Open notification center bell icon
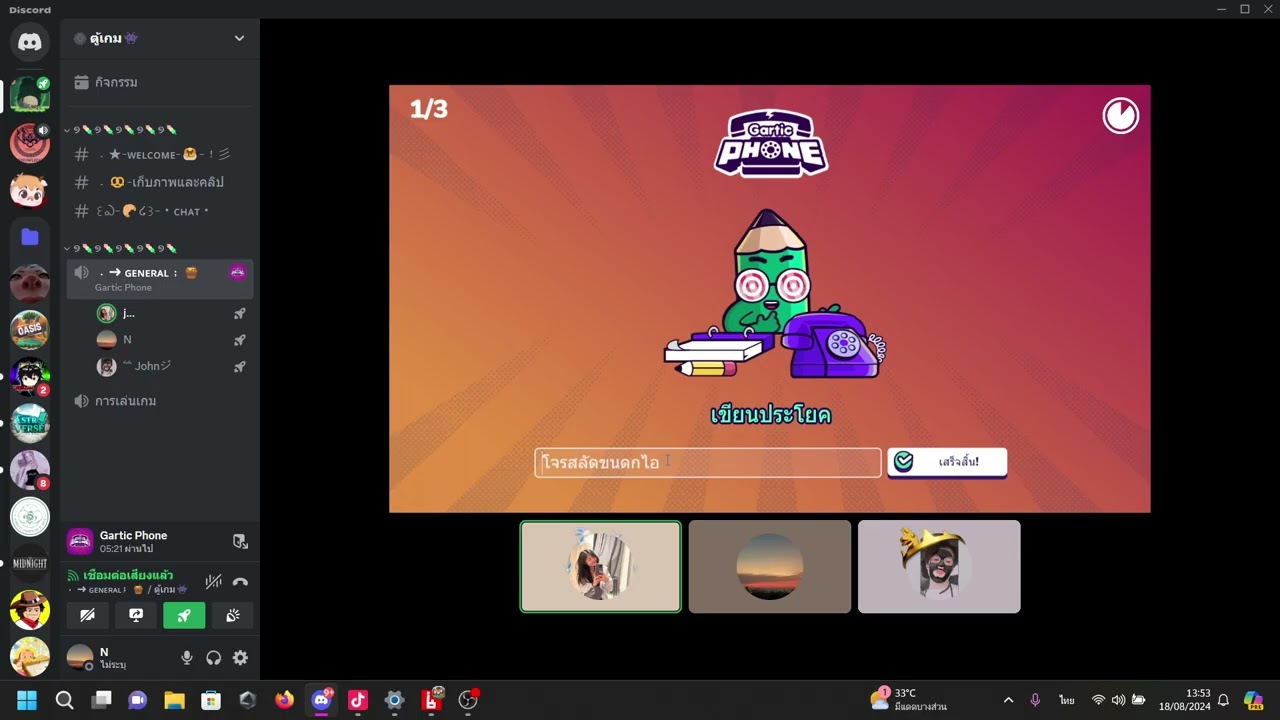Viewport: 1280px width, 720px height. click(x=1223, y=700)
